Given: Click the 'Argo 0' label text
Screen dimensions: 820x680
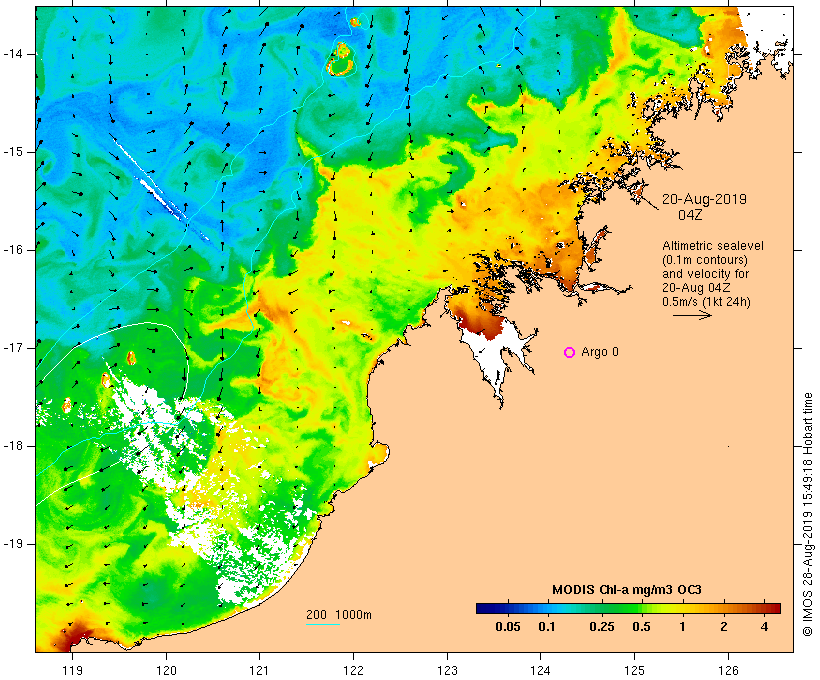Looking at the screenshot, I should pos(600,352).
